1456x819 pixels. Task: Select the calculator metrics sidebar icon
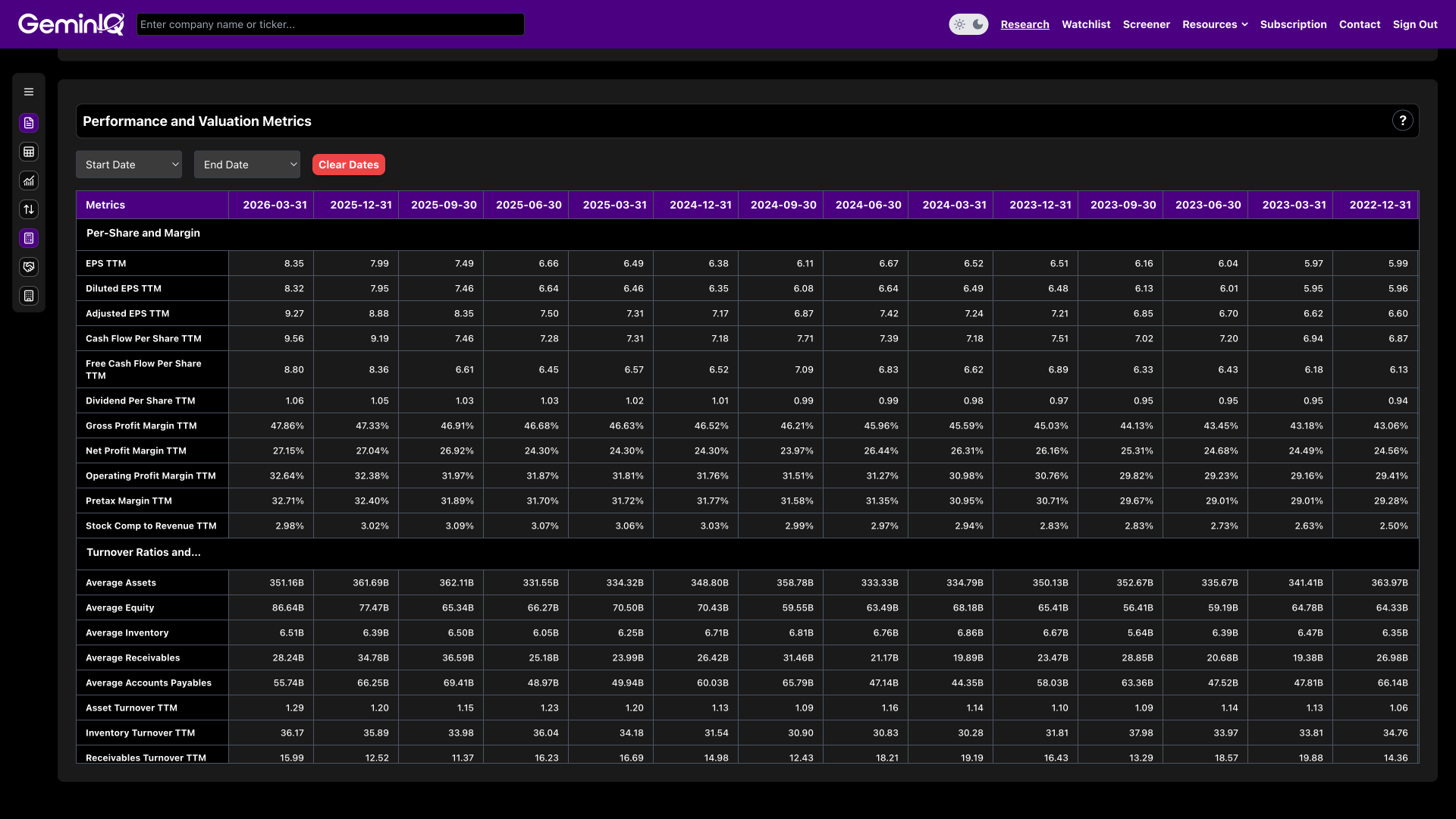pyautogui.click(x=29, y=238)
